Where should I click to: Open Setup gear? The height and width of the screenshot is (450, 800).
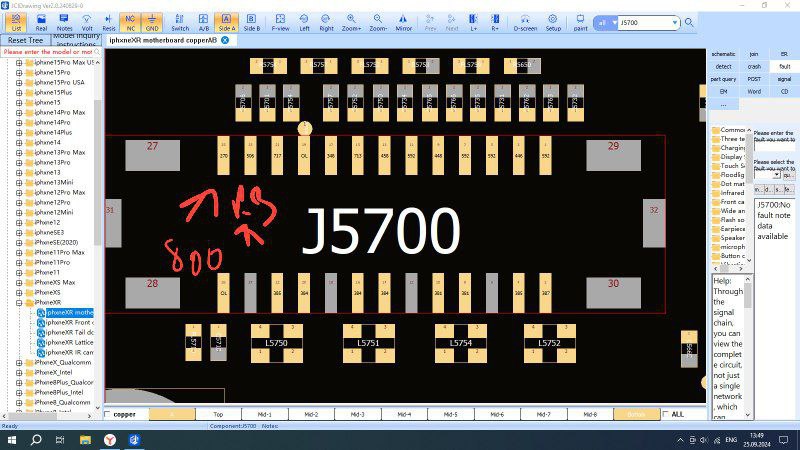tap(553, 22)
